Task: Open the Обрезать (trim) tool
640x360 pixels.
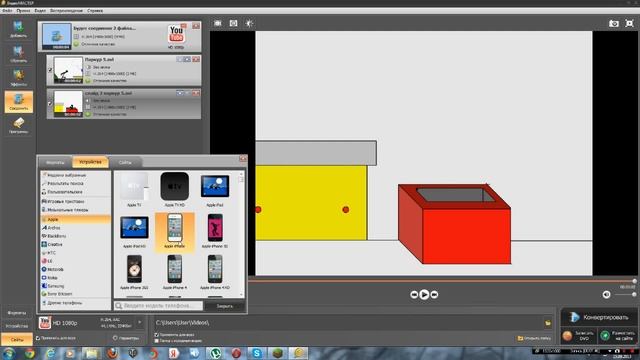Action: pyautogui.click(x=18, y=54)
